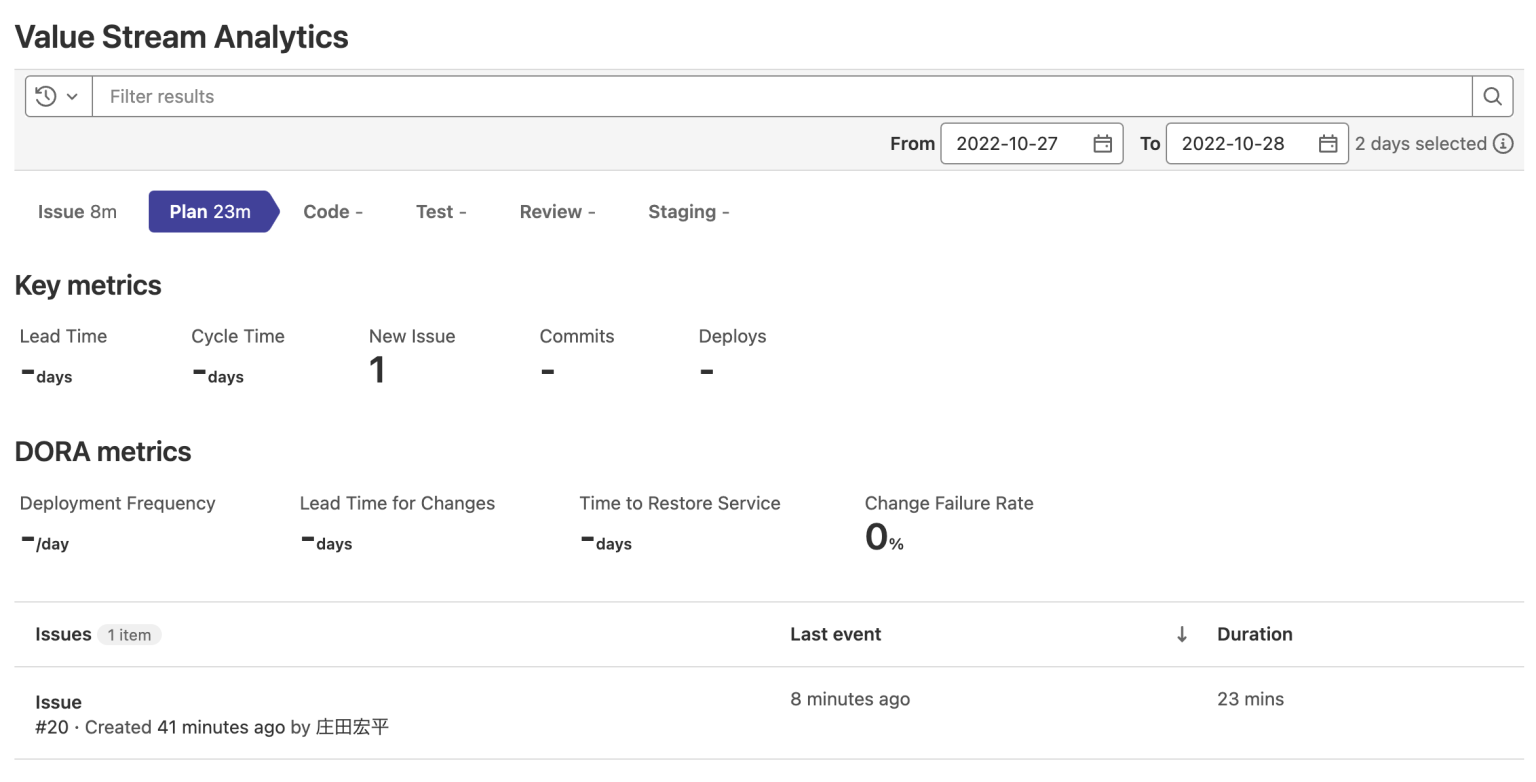
Task: Open the calendar icon beside the From date
Action: 1104,143
